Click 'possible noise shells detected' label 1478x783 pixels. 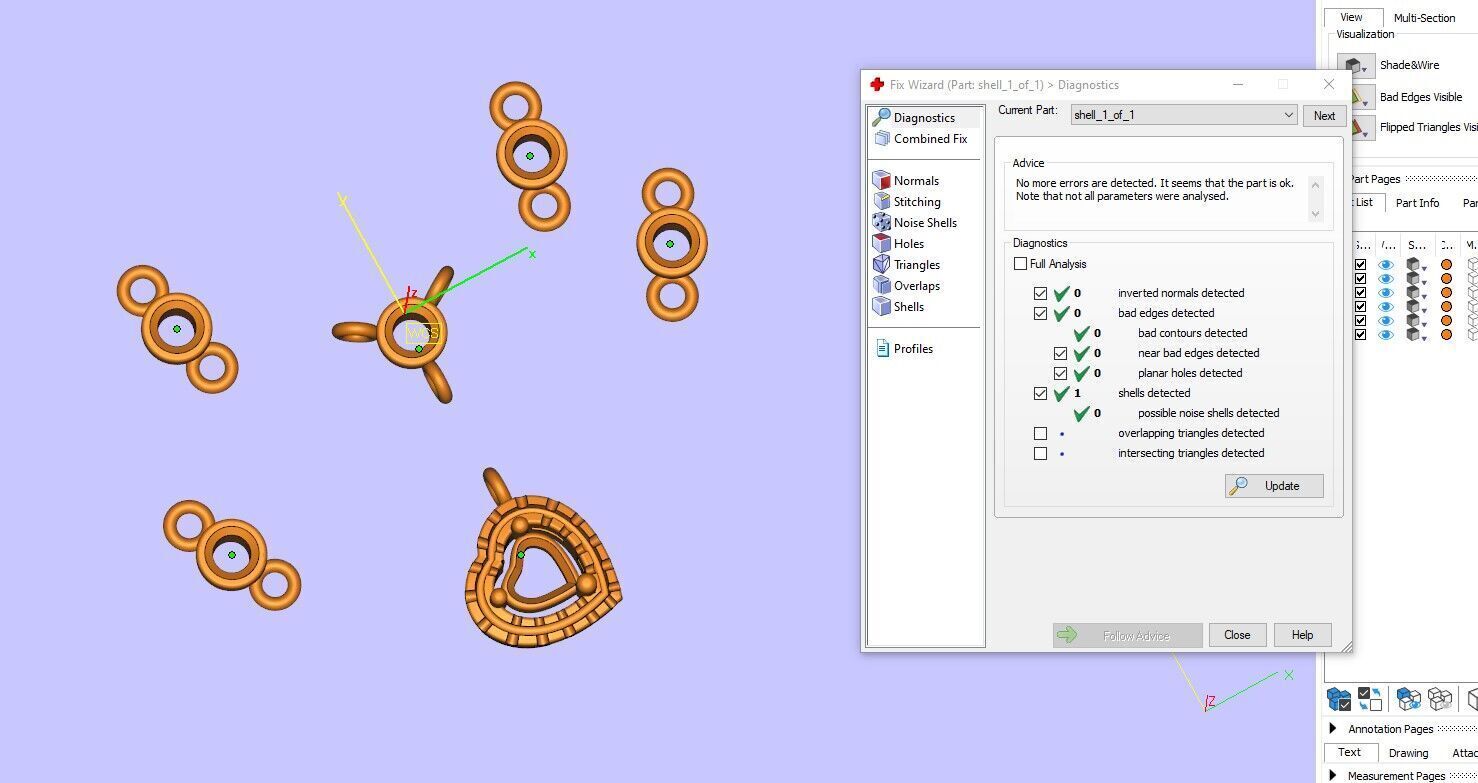1208,414
